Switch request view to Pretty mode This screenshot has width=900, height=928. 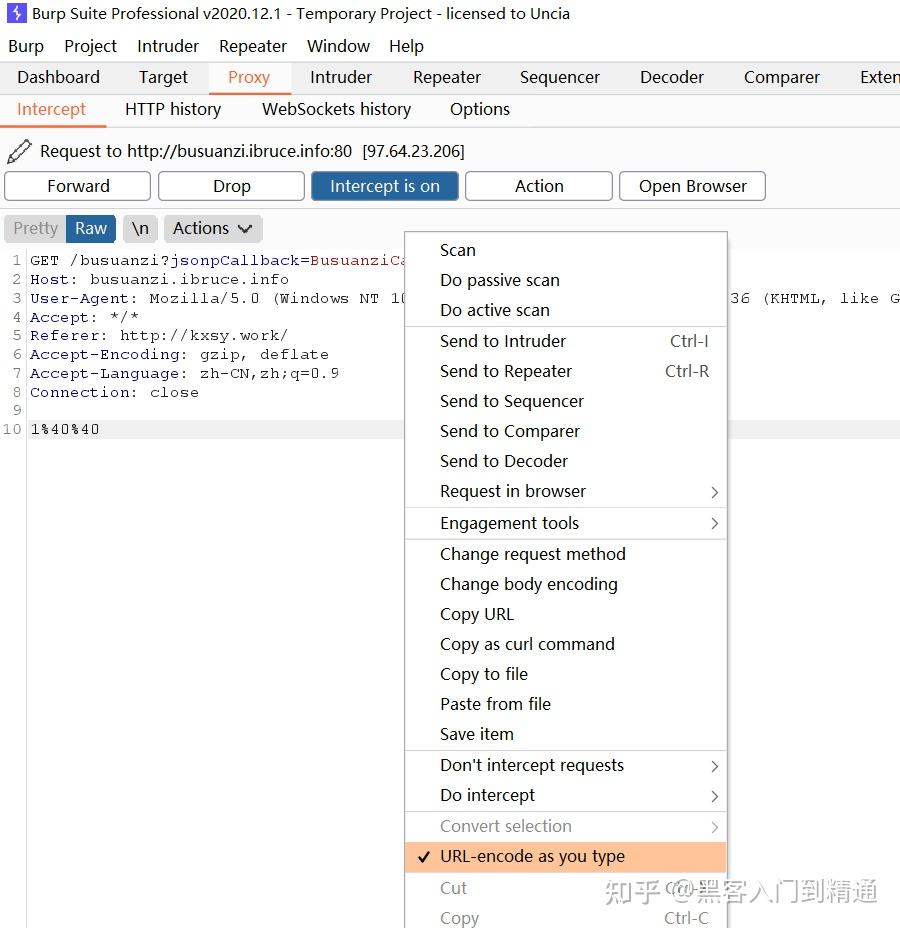(34, 228)
